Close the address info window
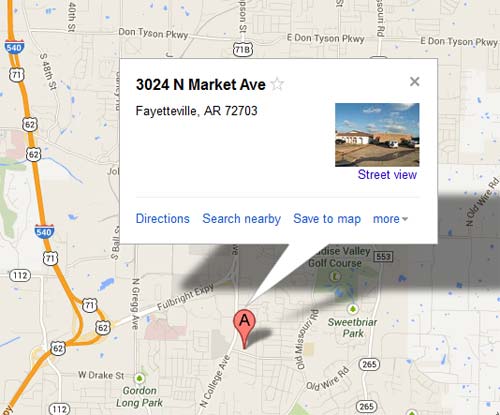This screenshot has height=415, width=500. (x=414, y=81)
